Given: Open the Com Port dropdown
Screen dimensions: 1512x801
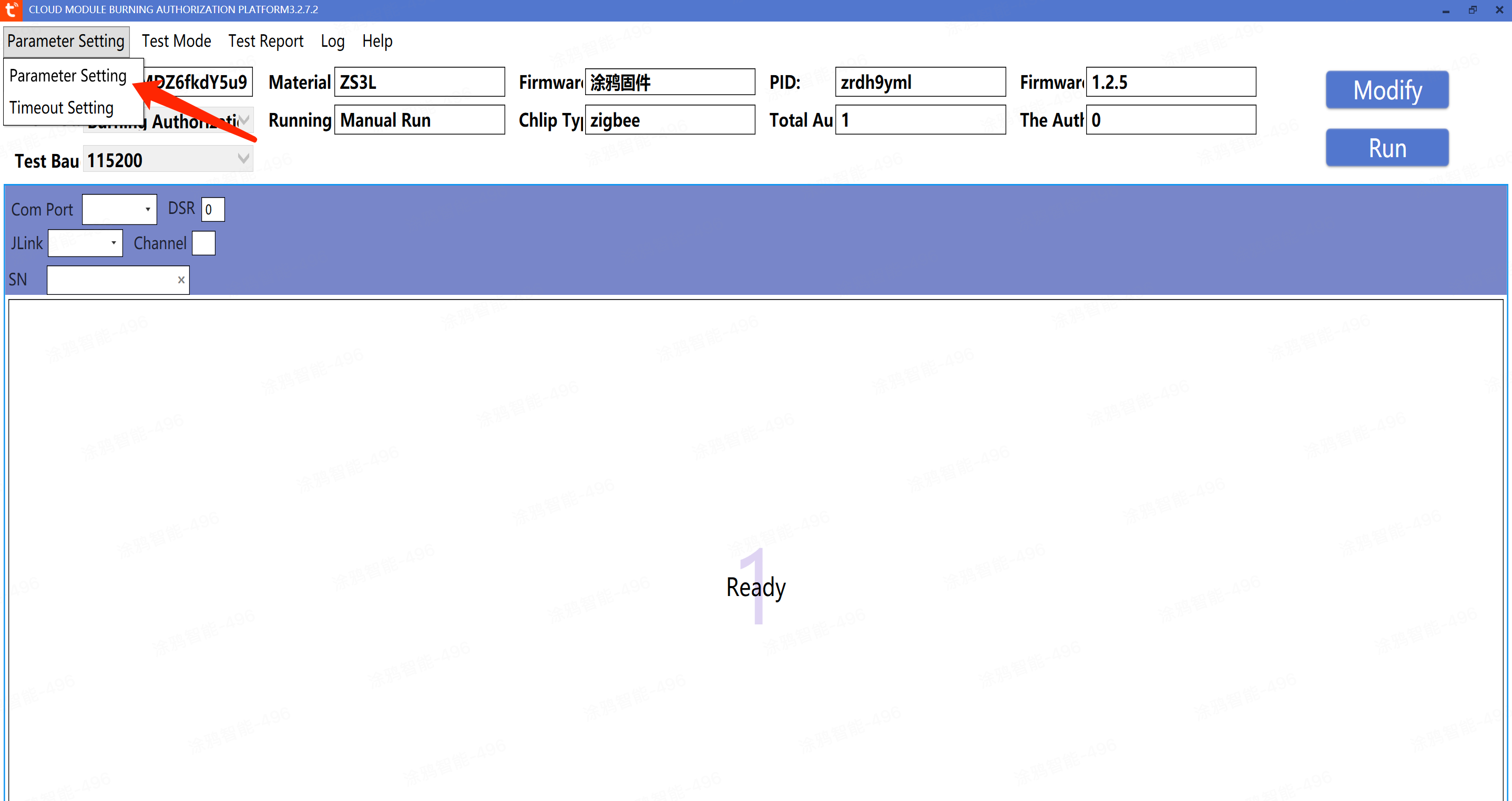Looking at the screenshot, I should pos(147,210).
